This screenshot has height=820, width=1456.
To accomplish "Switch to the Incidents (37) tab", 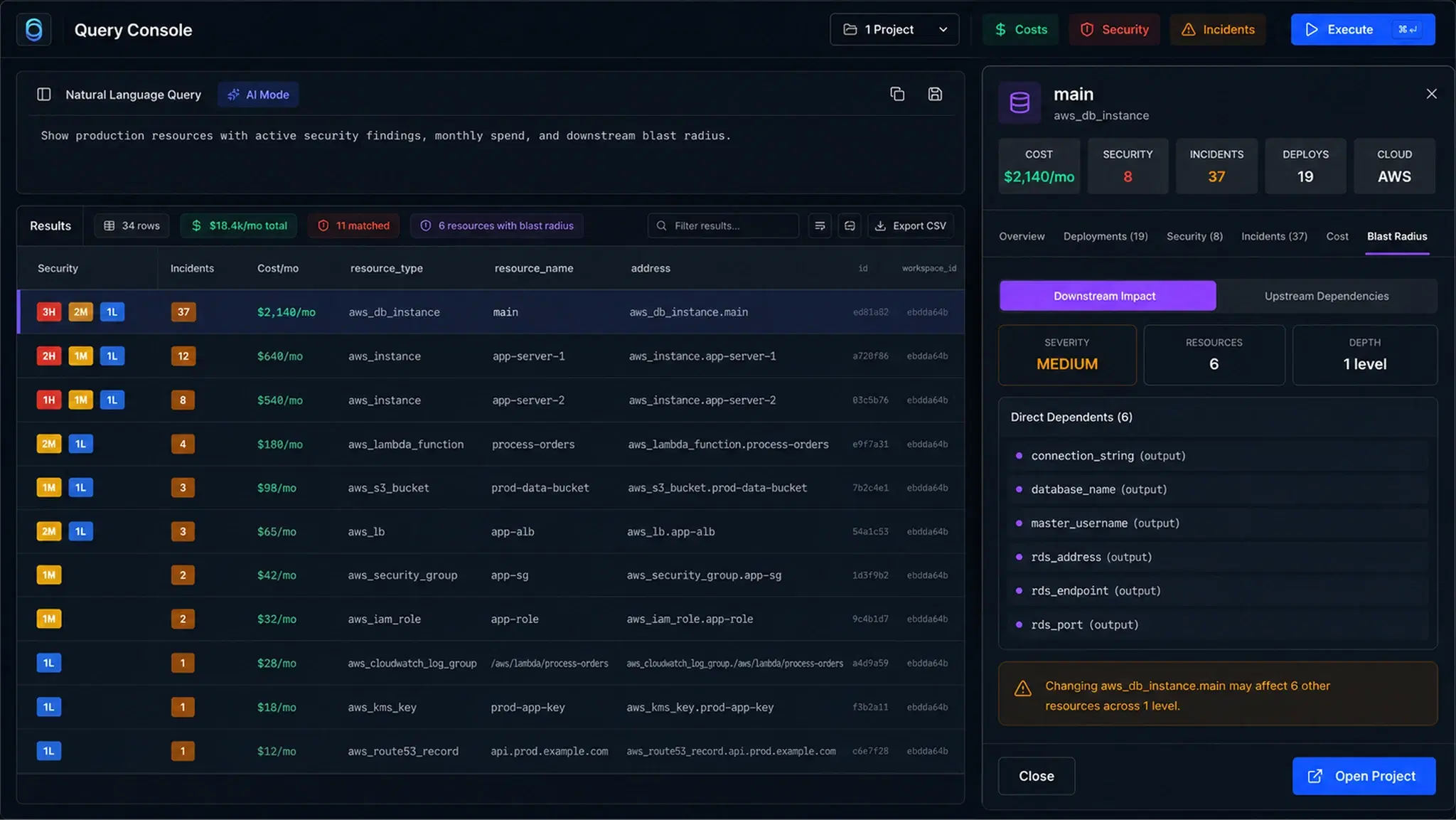I will (1274, 236).
